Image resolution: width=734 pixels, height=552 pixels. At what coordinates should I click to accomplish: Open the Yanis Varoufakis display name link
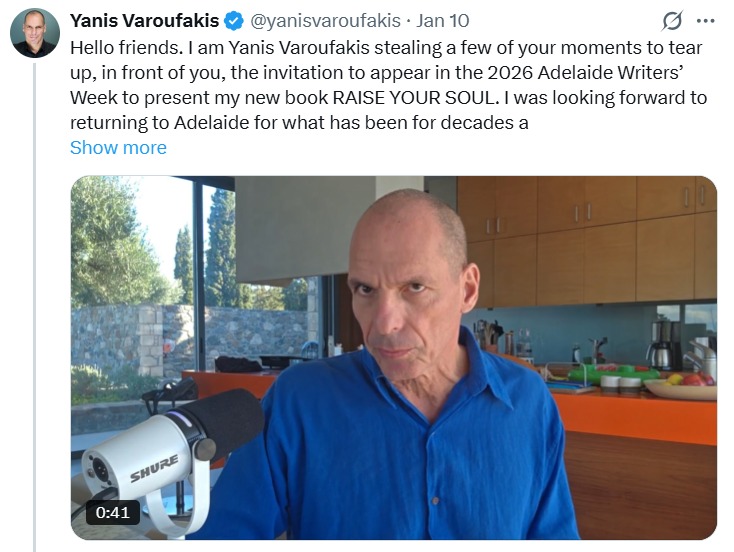click(x=145, y=21)
